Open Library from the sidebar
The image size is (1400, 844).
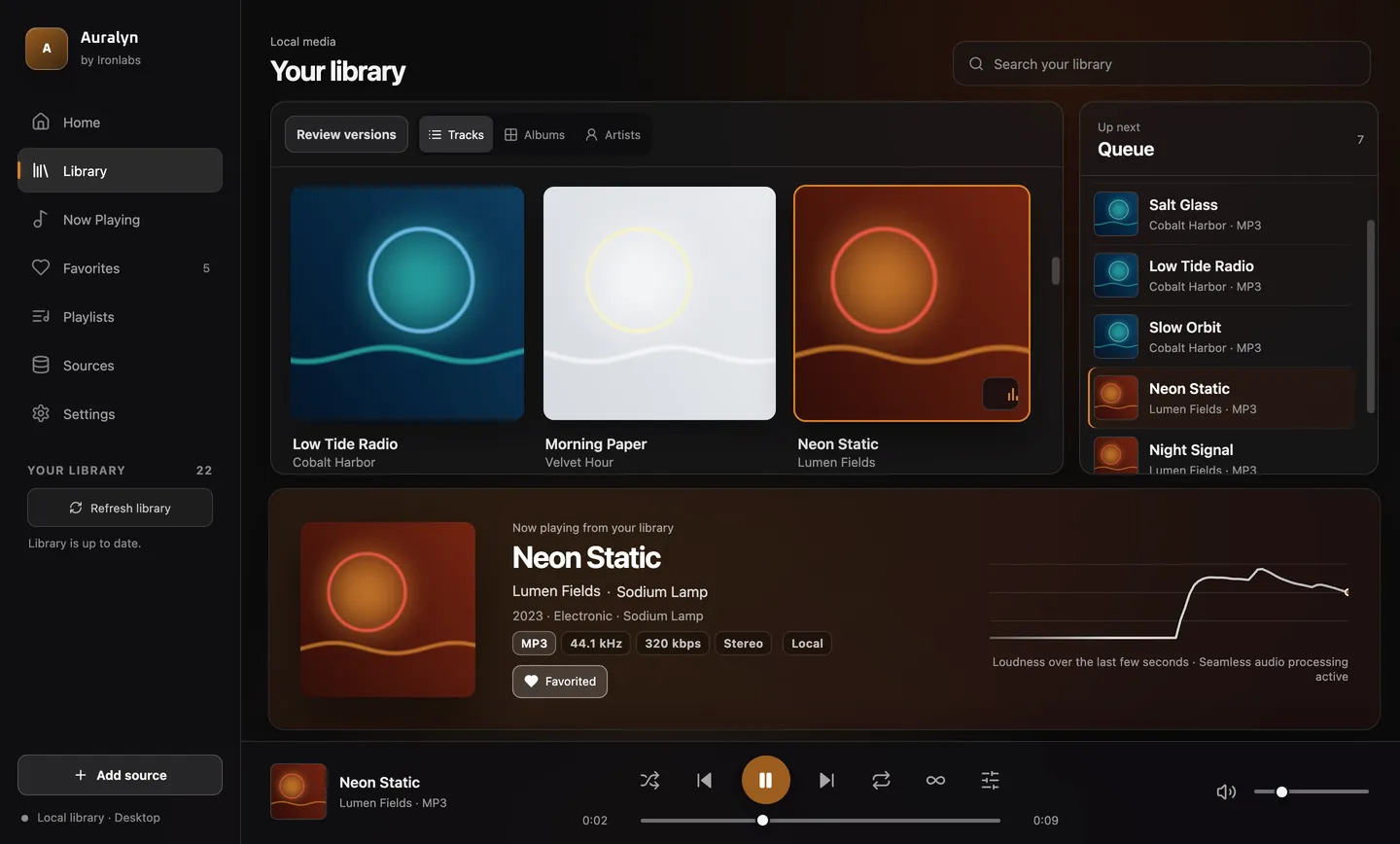click(x=120, y=170)
